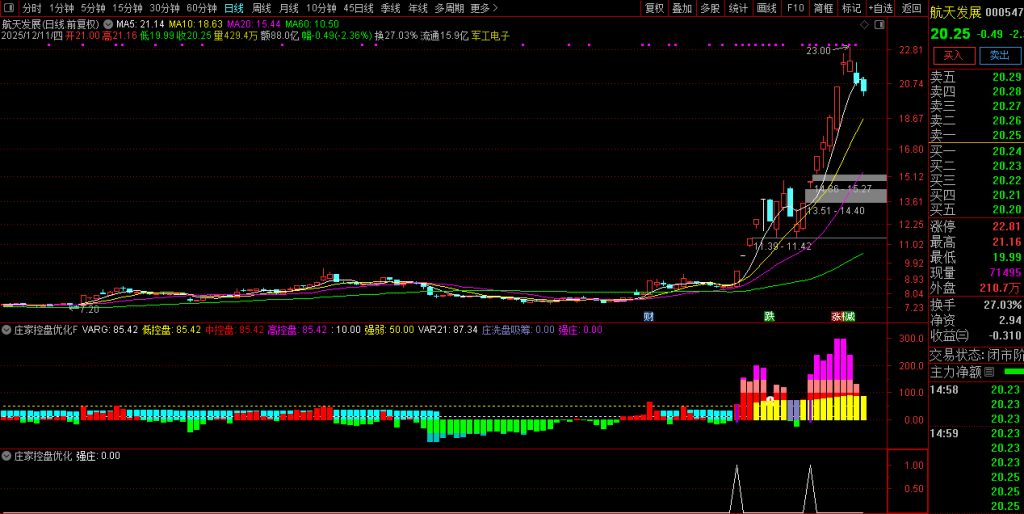Click the MA10: 18.63 label

pos(196,24)
